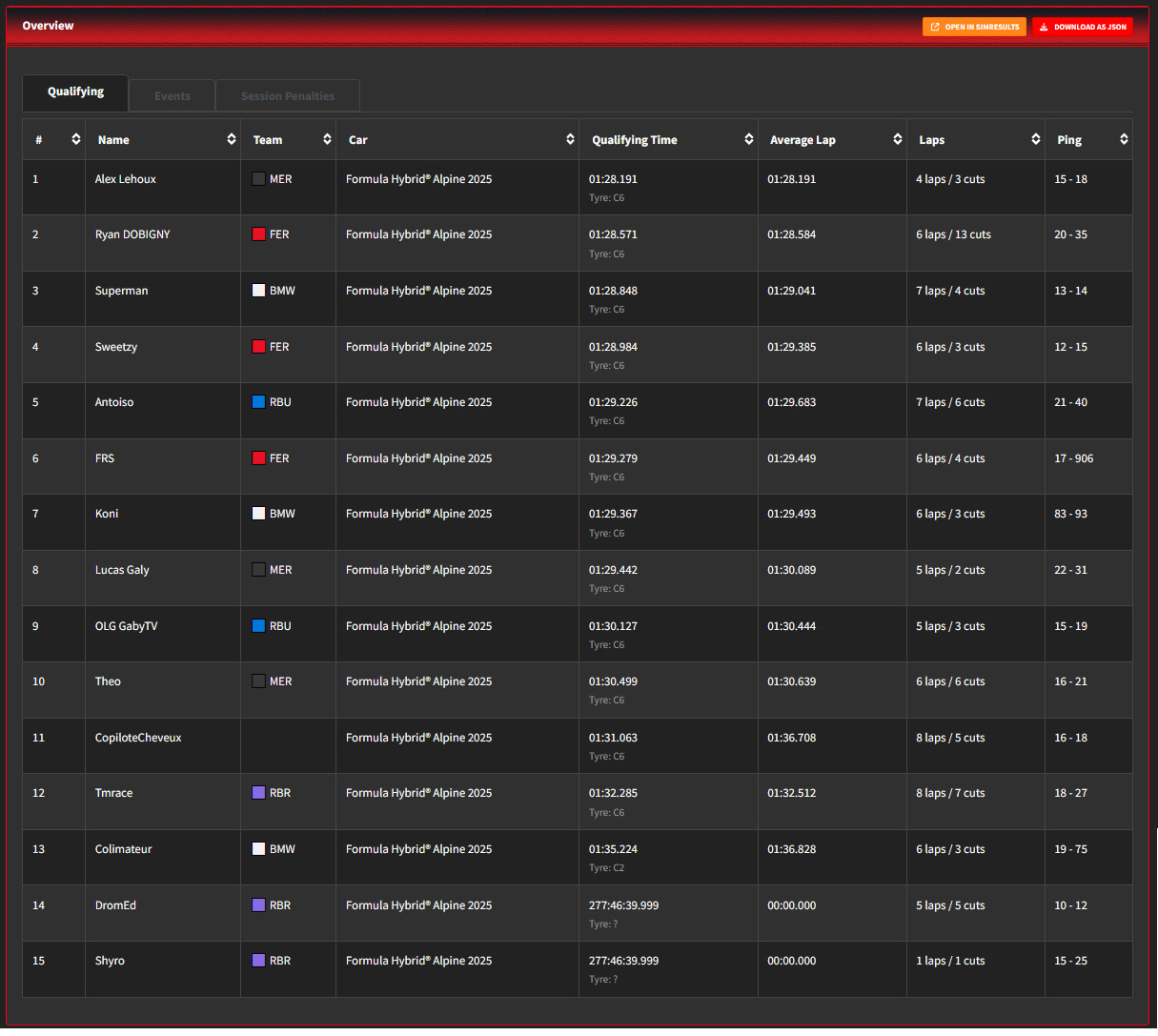Click sort arrows on Name column
The image size is (1158, 1036).
point(231,139)
